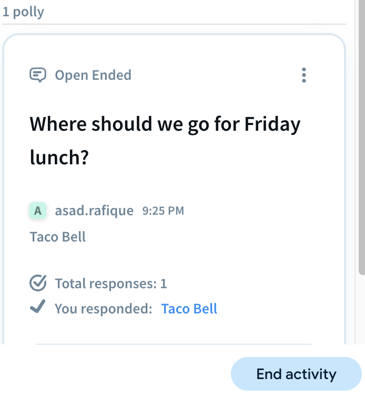This screenshot has width=365, height=399.
Task: Open the blue Taco Bell response link
Action: click(x=189, y=309)
